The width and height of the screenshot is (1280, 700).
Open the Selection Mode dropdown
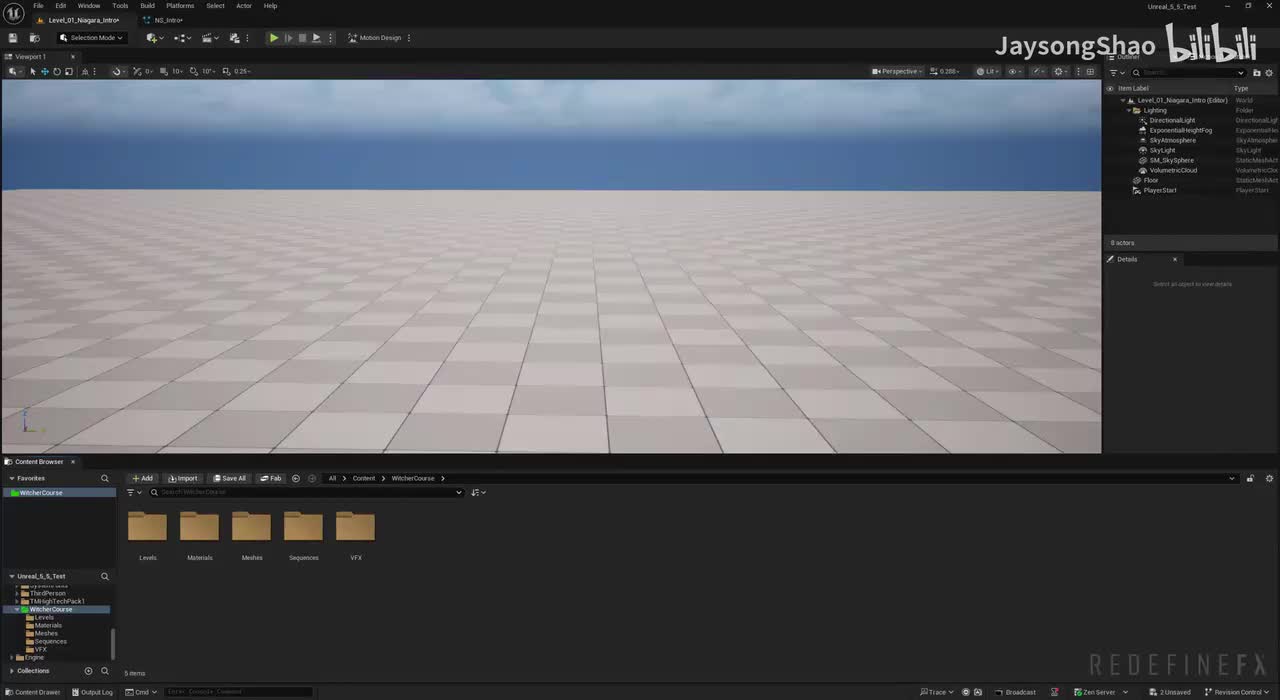(x=91, y=38)
